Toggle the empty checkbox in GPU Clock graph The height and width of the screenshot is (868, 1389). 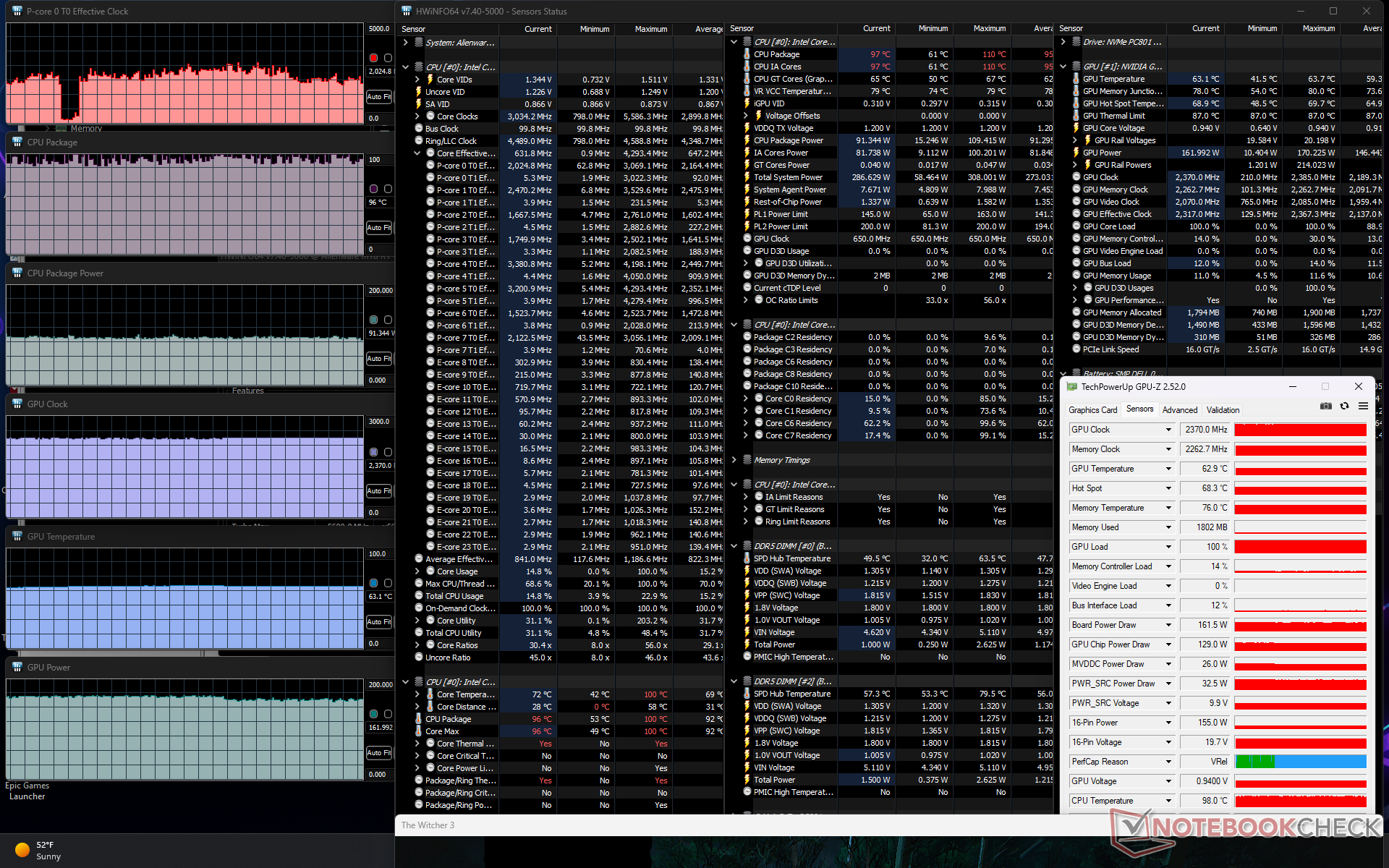pyautogui.click(x=388, y=452)
